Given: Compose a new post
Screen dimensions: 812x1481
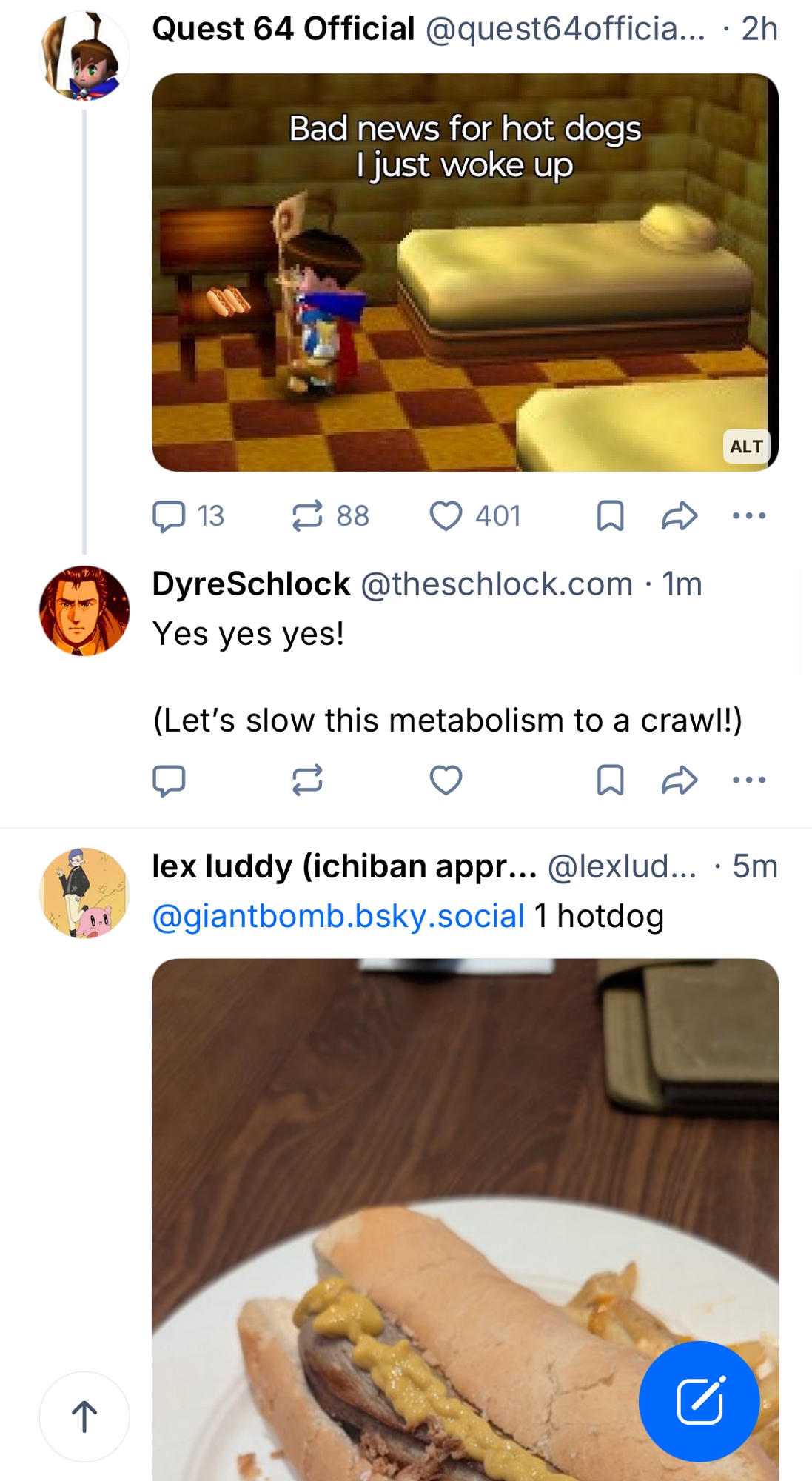Looking at the screenshot, I should 699,1401.
